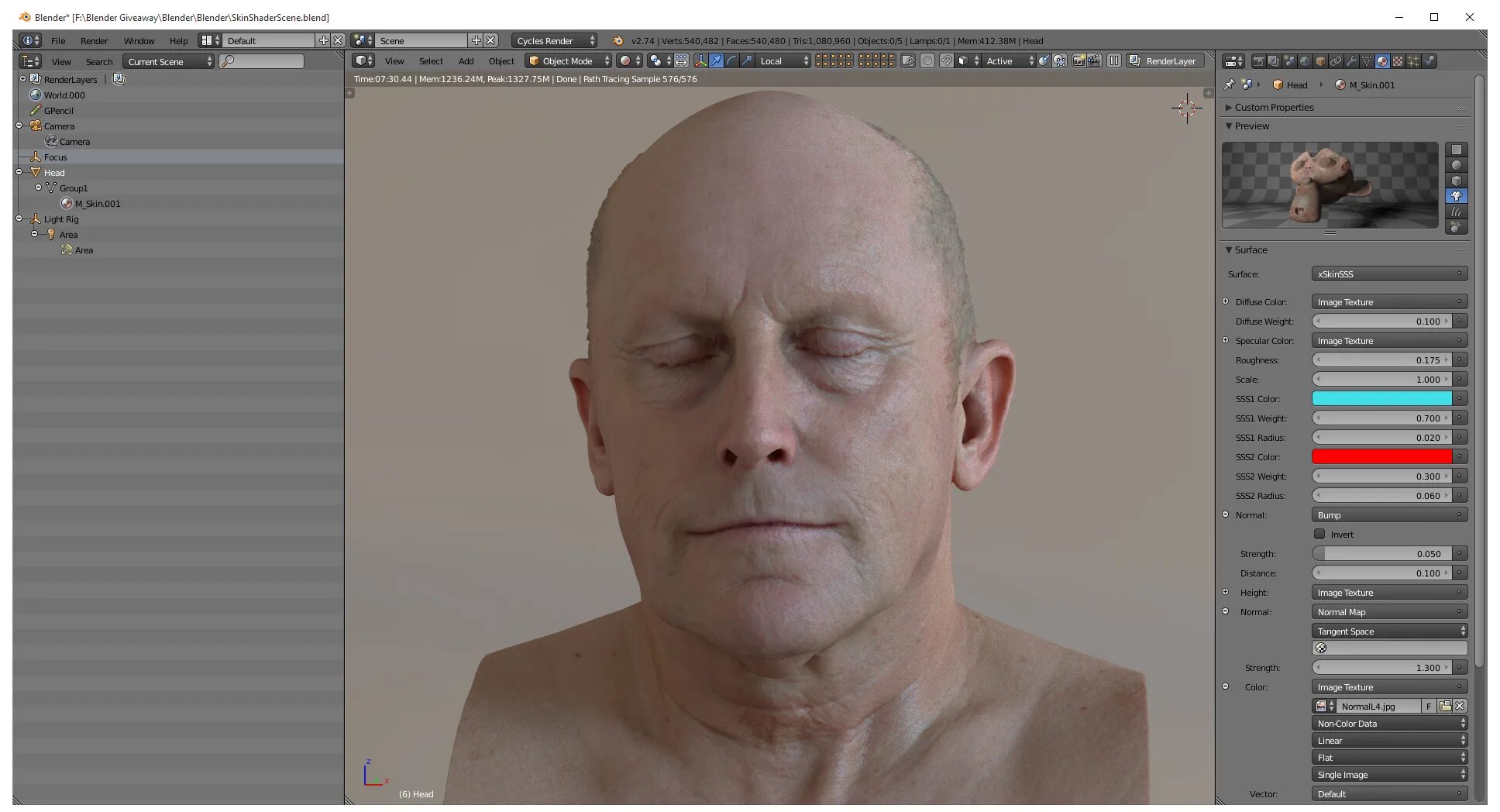The image size is (1500, 812).
Task: Open the Window menu
Action: [x=139, y=41]
